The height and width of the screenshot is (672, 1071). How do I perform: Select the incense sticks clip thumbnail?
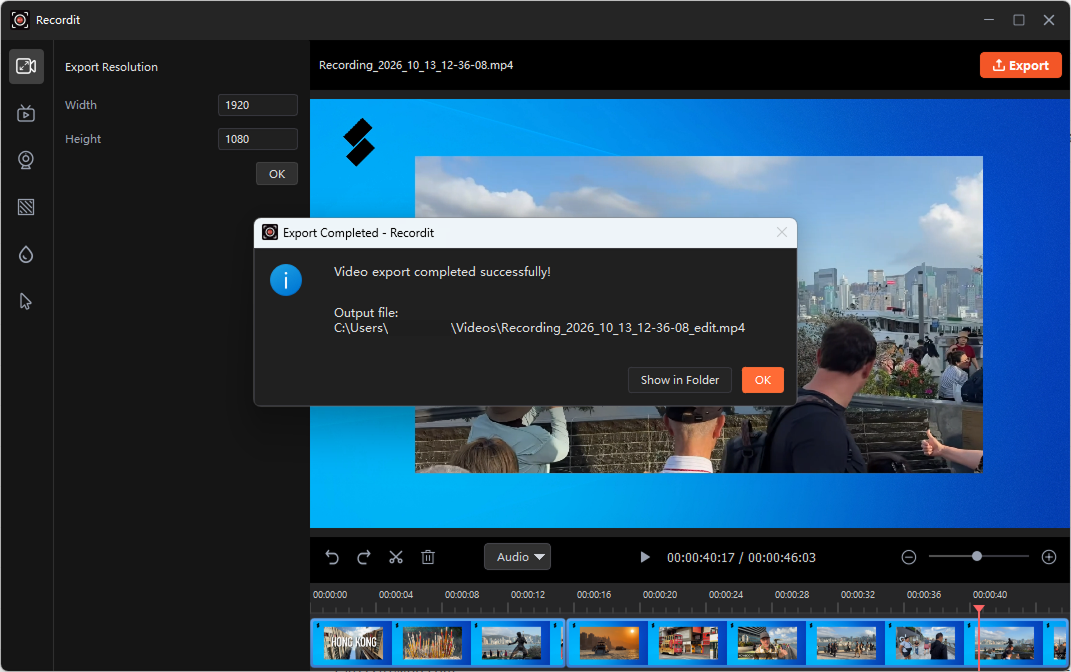[x=432, y=643]
